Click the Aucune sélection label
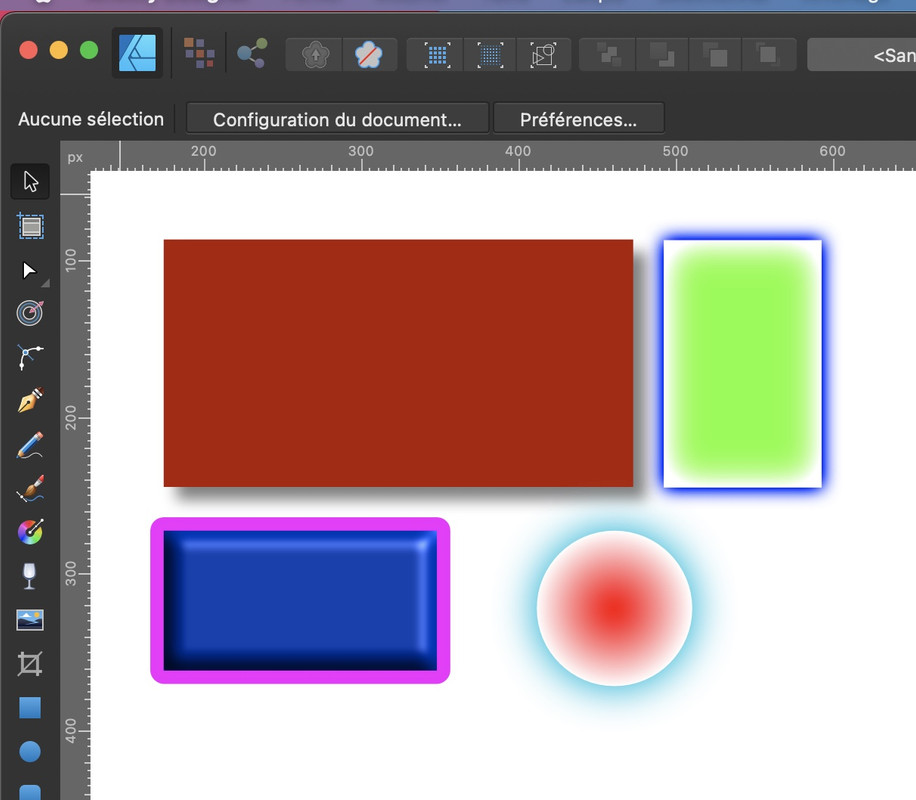This screenshot has height=800, width=916. coord(91,119)
